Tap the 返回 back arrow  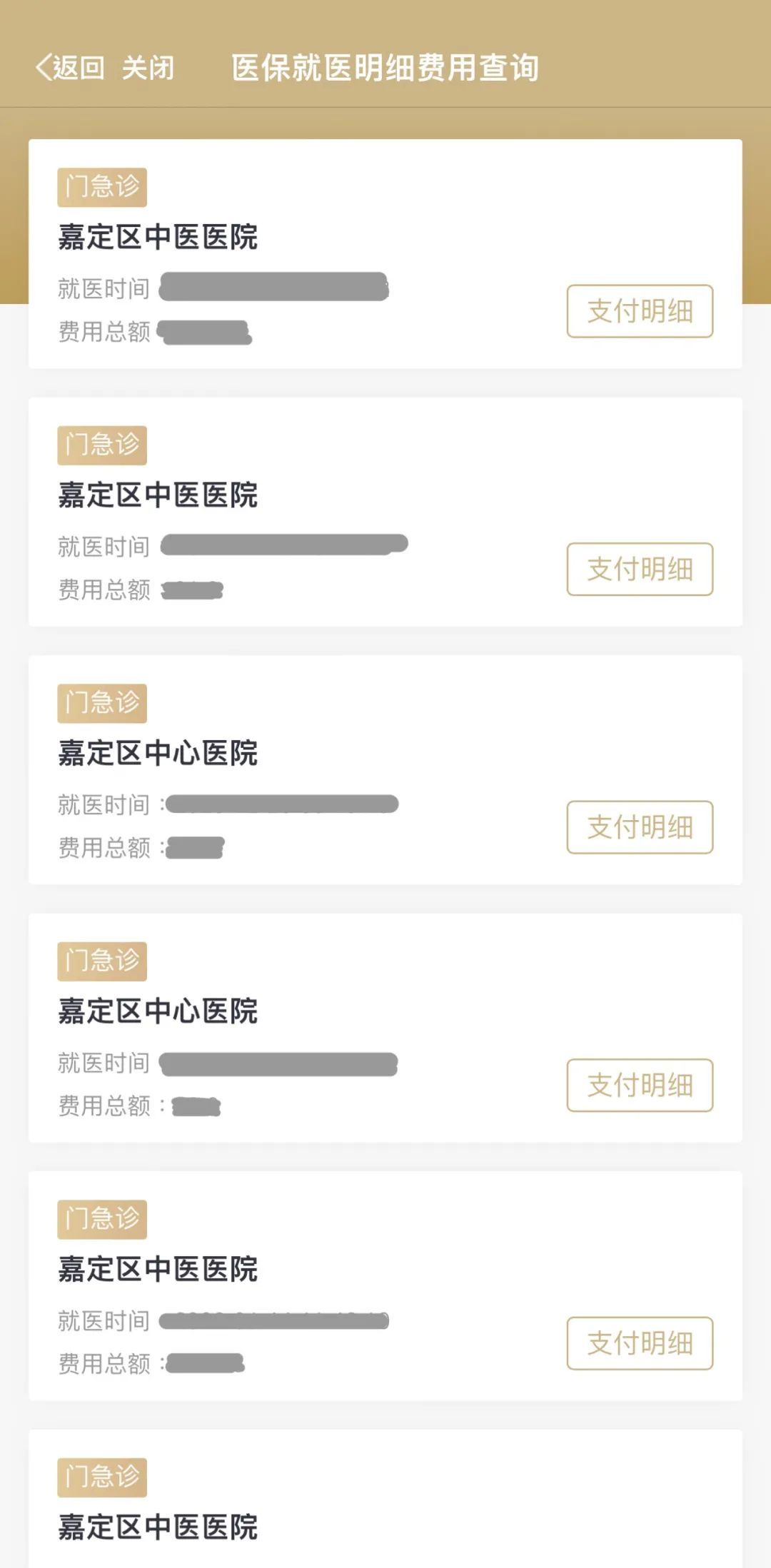click(x=69, y=69)
